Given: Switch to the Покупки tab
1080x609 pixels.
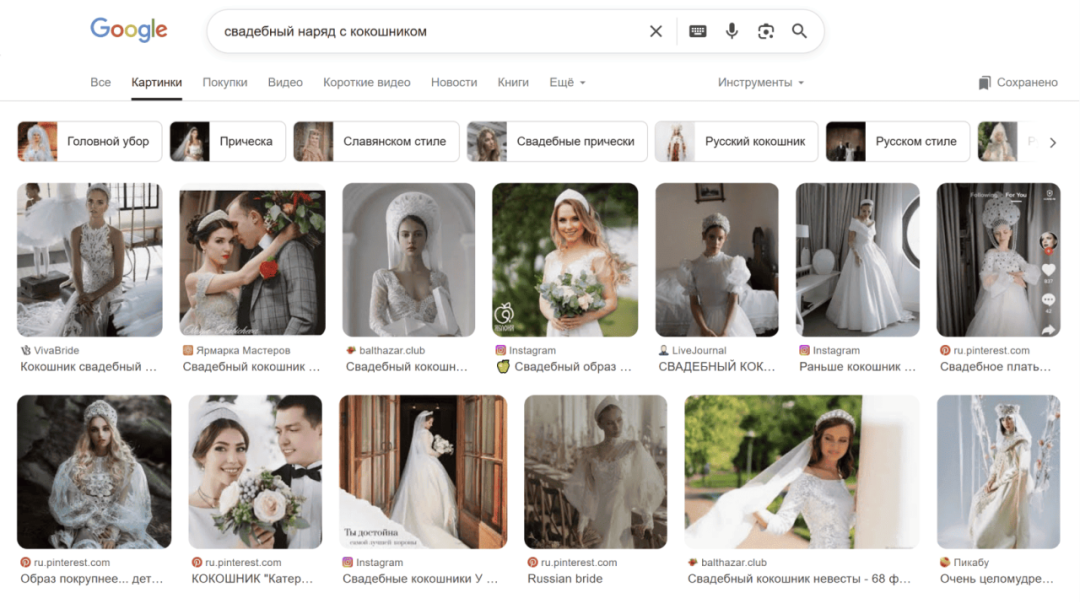Looking at the screenshot, I should click(x=225, y=83).
